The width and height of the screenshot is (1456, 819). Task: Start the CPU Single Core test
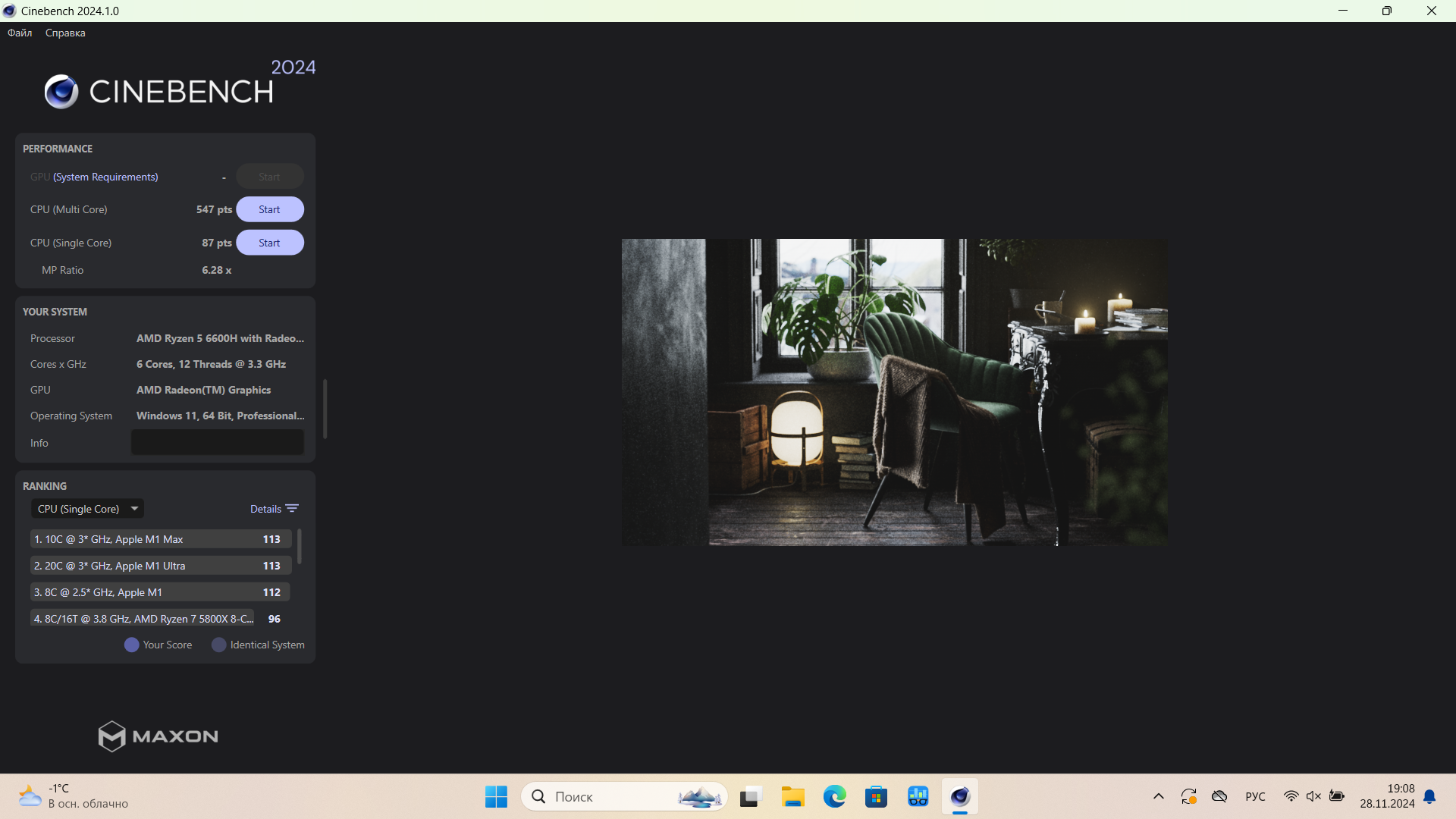269,243
